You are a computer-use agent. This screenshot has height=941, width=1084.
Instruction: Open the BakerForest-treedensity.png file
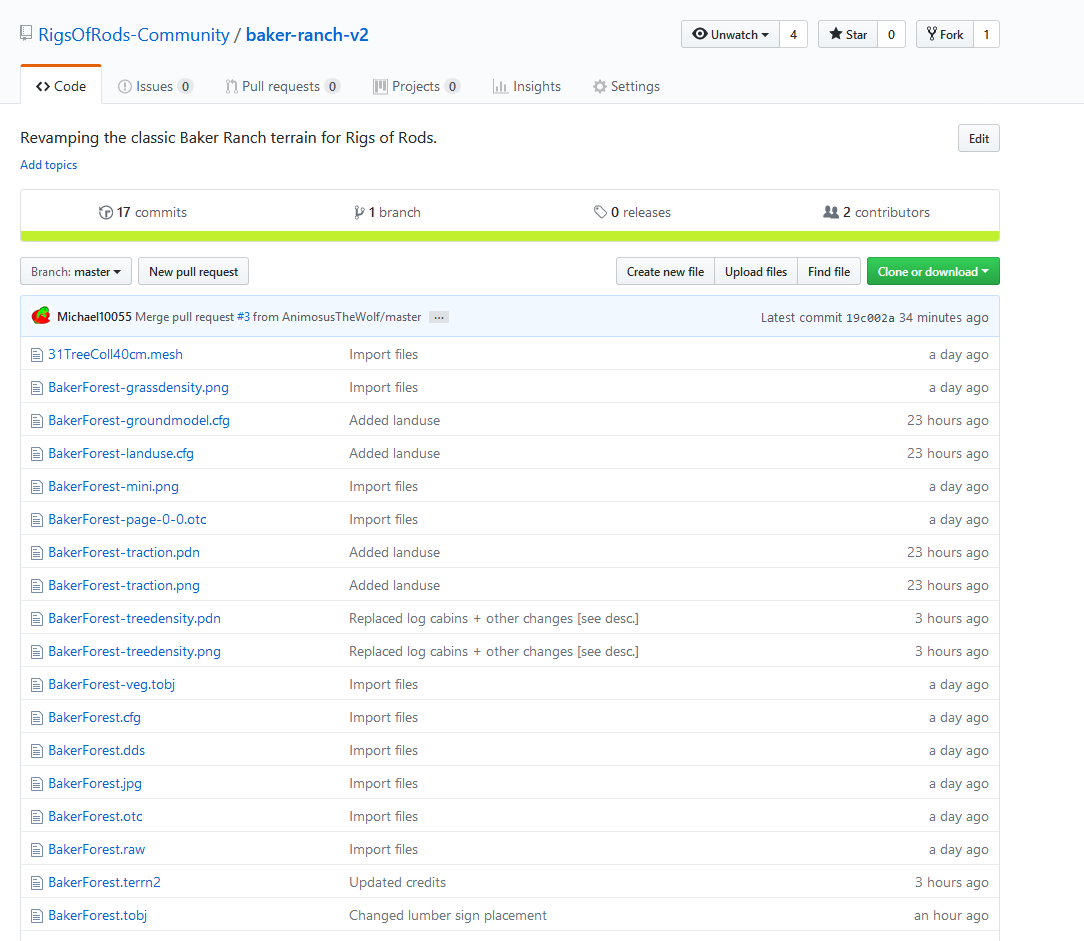(x=134, y=651)
